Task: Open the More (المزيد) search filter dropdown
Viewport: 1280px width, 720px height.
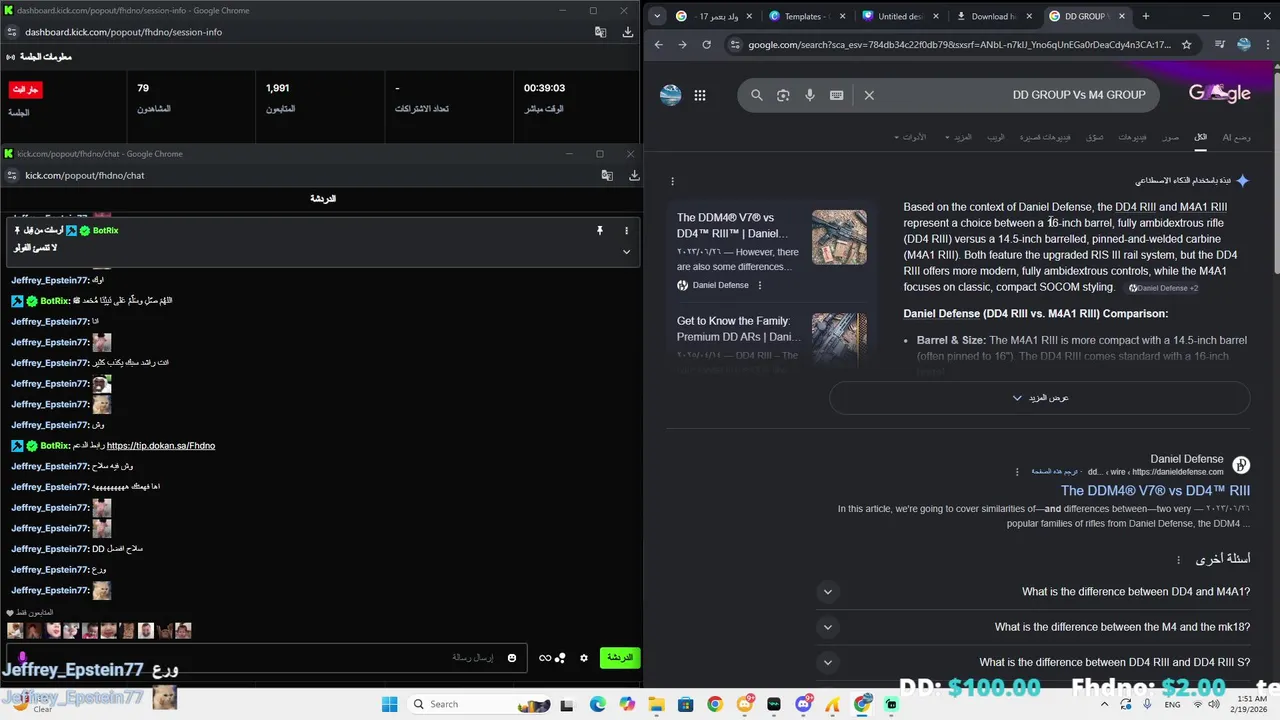Action: coord(958,137)
